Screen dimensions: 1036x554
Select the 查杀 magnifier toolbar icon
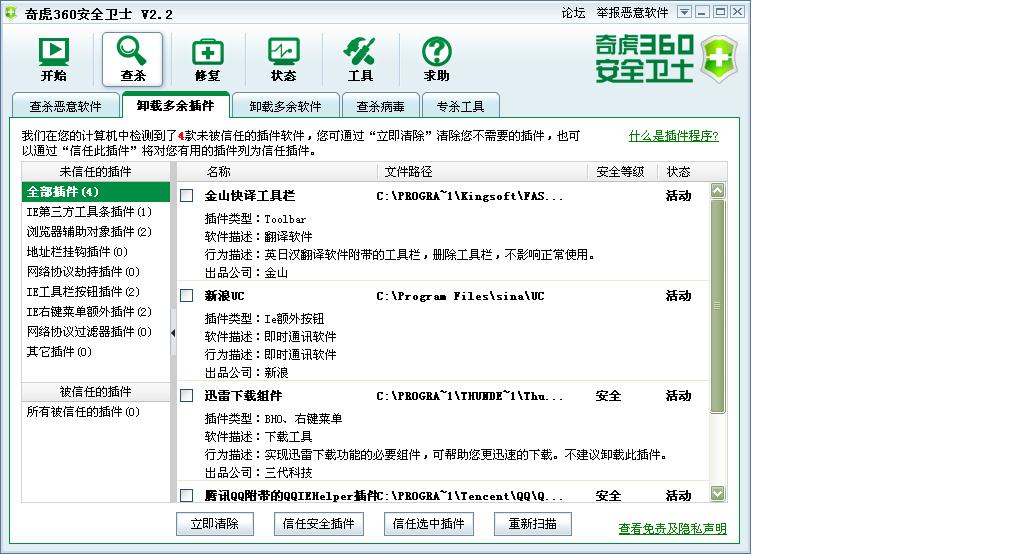(132, 59)
